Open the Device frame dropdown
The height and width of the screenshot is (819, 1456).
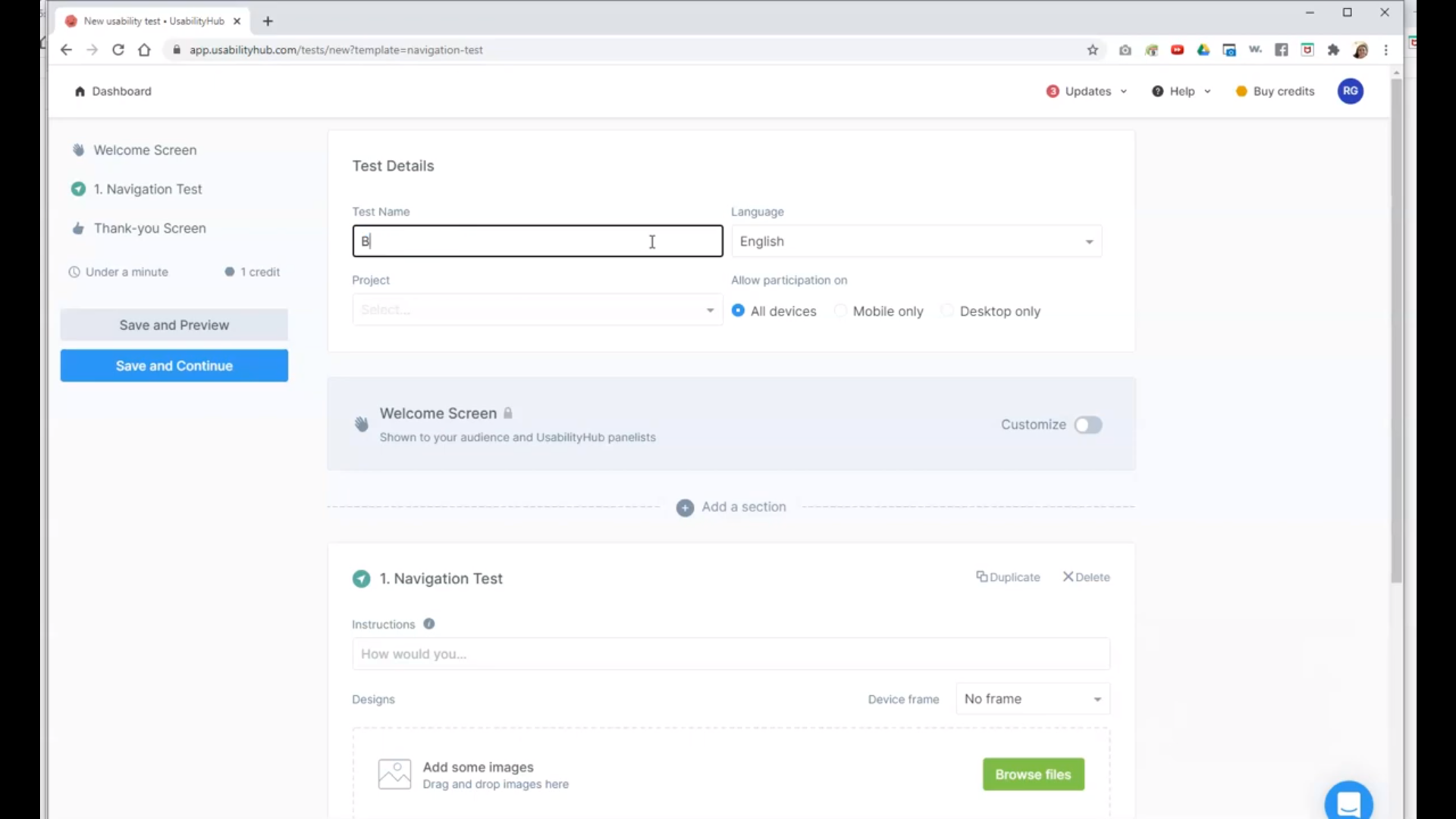1032,699
